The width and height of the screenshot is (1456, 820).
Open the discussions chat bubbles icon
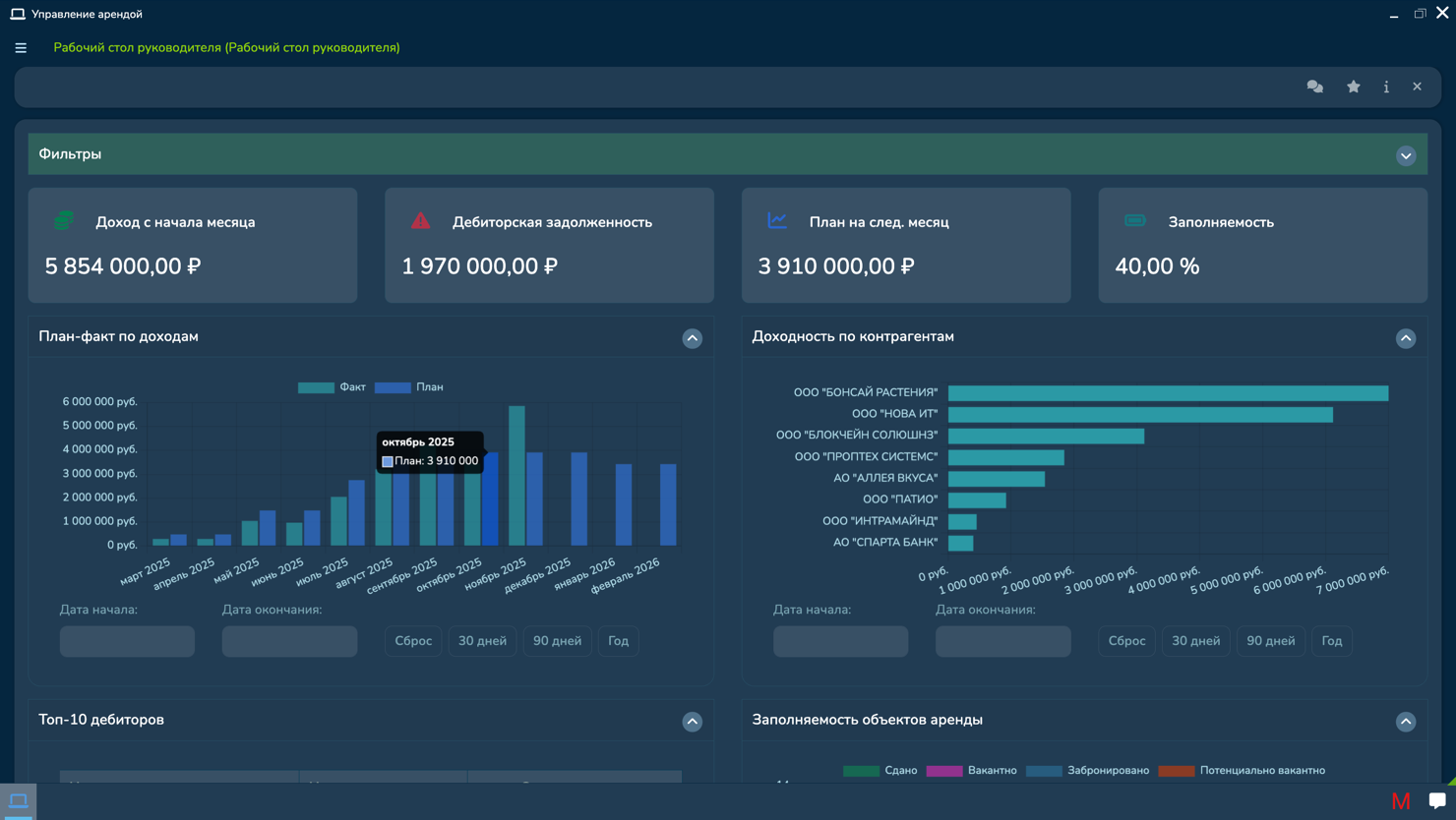point(1314,87)
